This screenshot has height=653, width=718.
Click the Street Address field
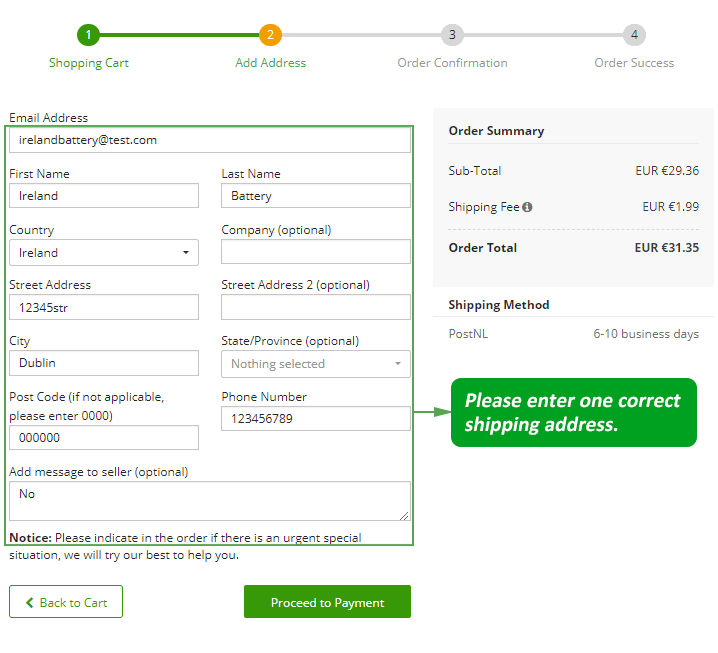[104, 308]
